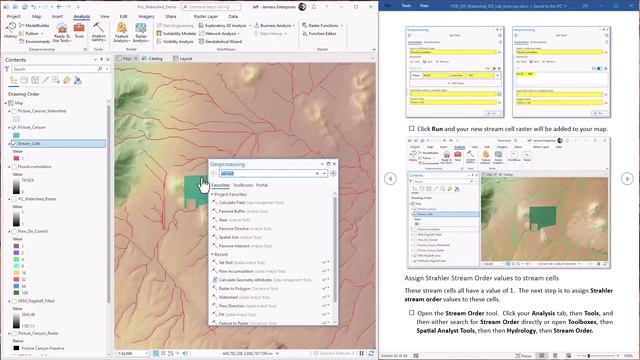
Task: Enable the FlowAccumulation layer
Action: pyautogui.click(x=14, y=167)
